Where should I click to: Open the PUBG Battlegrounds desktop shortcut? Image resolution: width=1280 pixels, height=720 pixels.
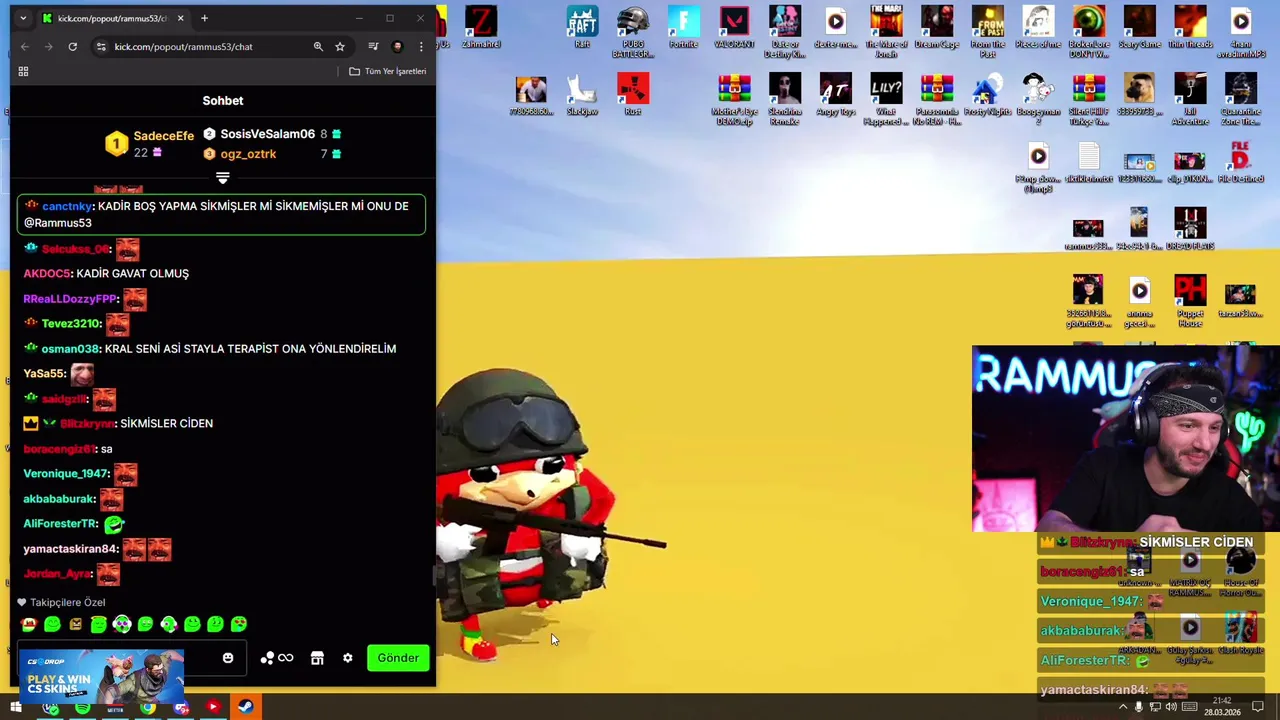[632, 32]
